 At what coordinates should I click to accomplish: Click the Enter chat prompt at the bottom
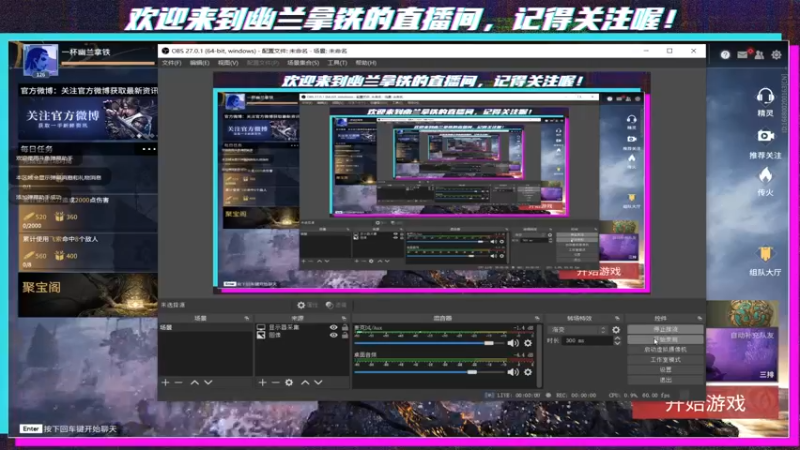pyautogui.click(x=68, y=429)
